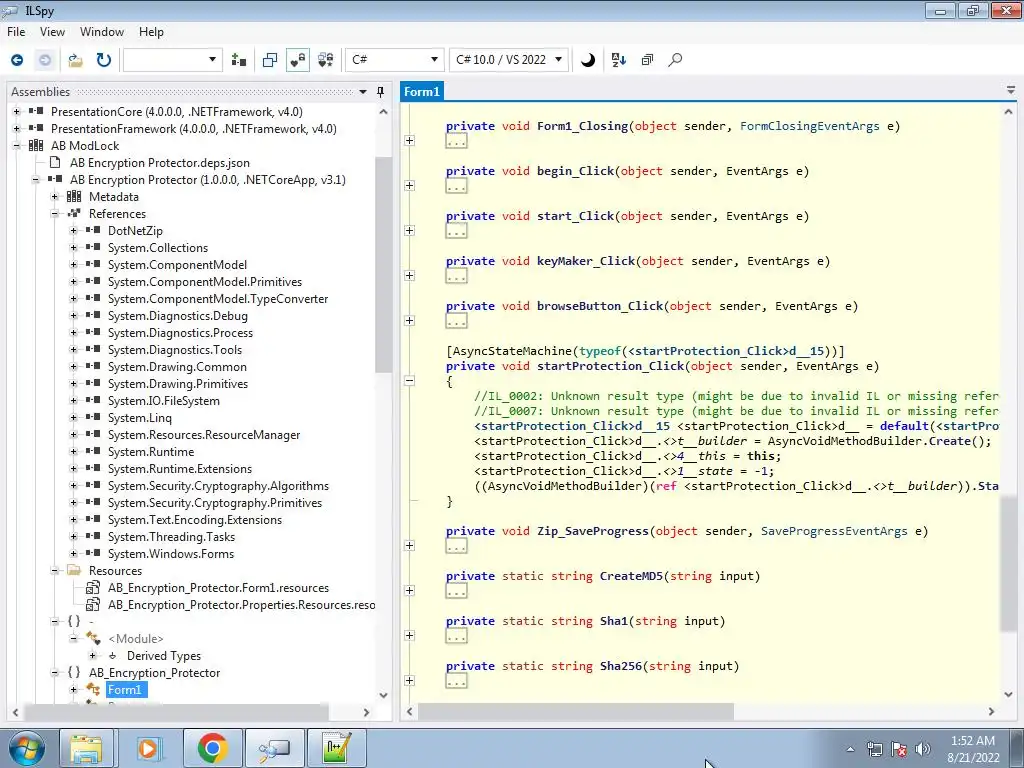
Task: Open the search magnifier tool
Action: [x=675, y=60]
